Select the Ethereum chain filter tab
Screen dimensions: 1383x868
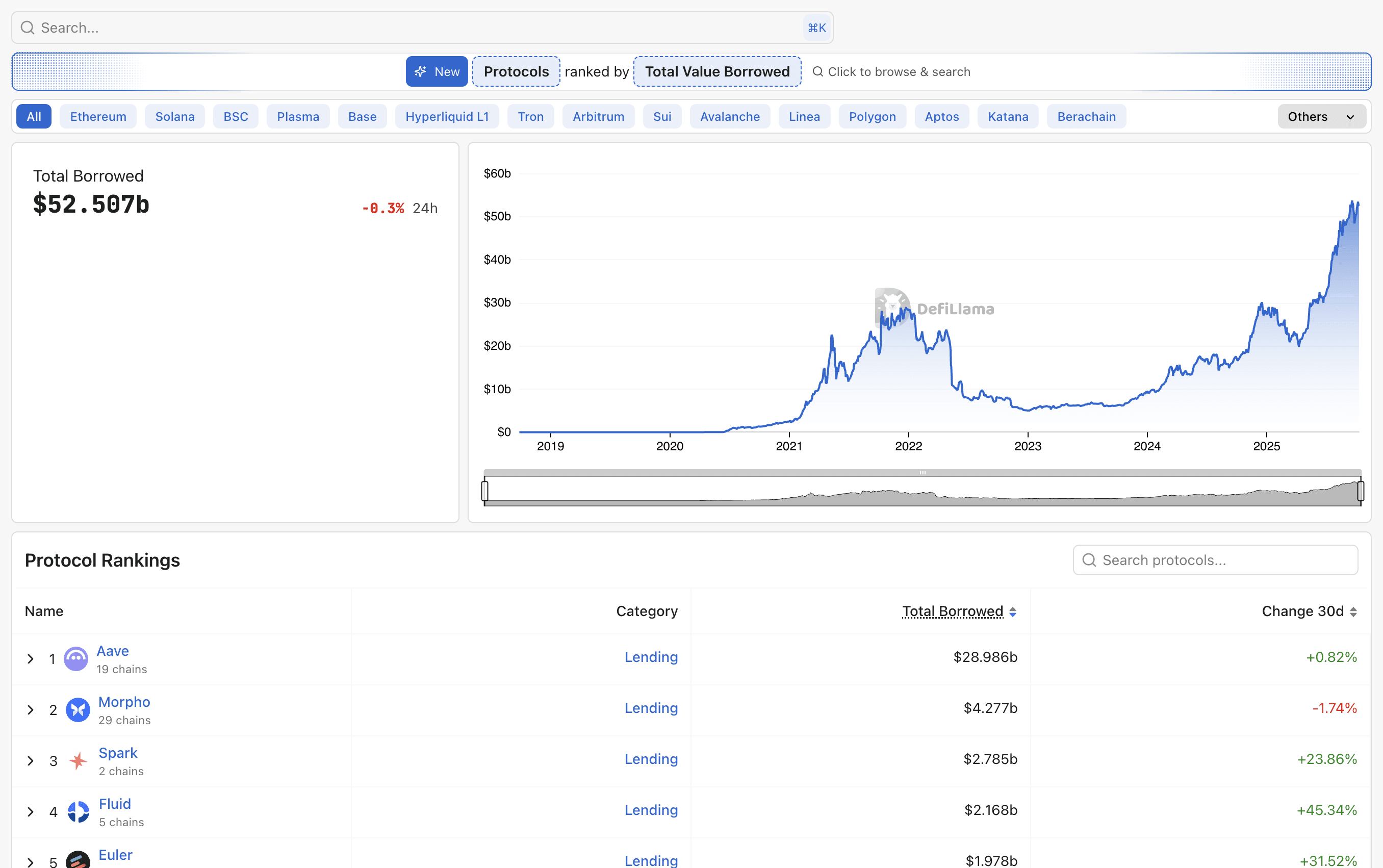tap(98, 117)
